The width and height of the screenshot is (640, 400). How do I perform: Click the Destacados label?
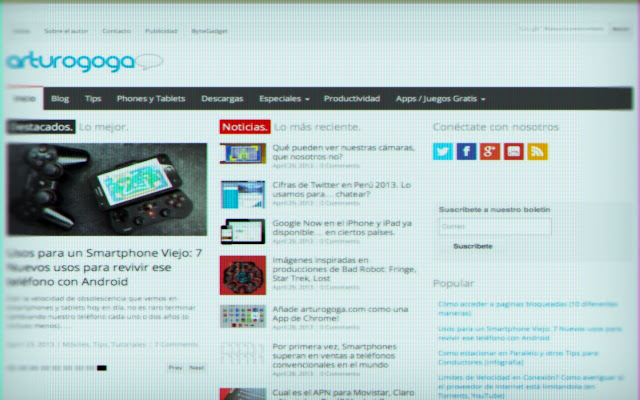(41, 127)
